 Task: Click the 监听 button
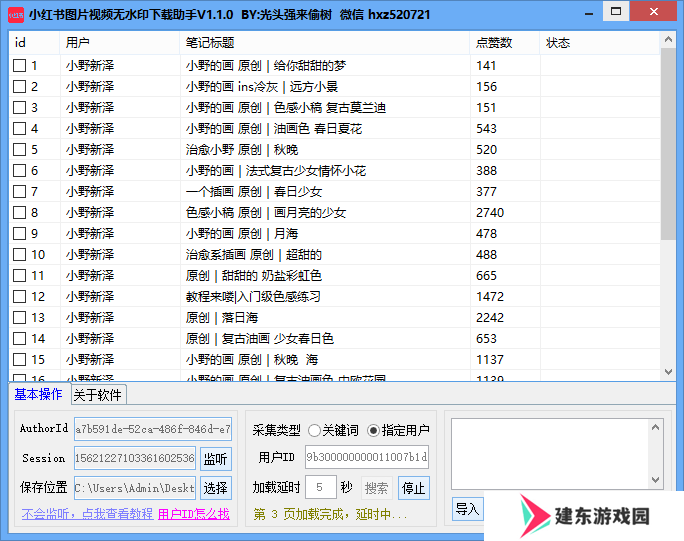[215, 459]
